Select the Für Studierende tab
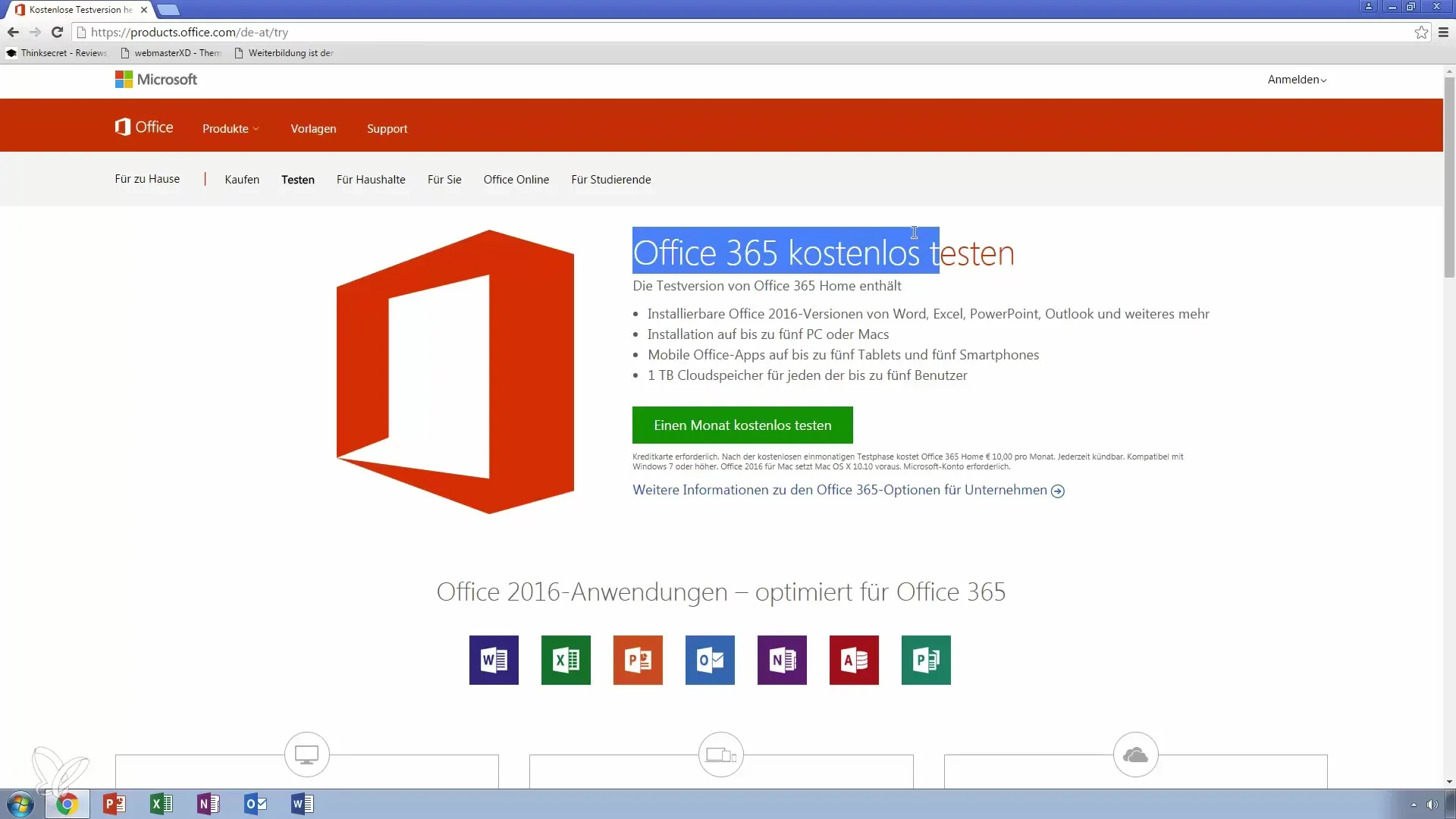Image resolution: width=1456 pixels, height=819 pixels. point(611,180)
